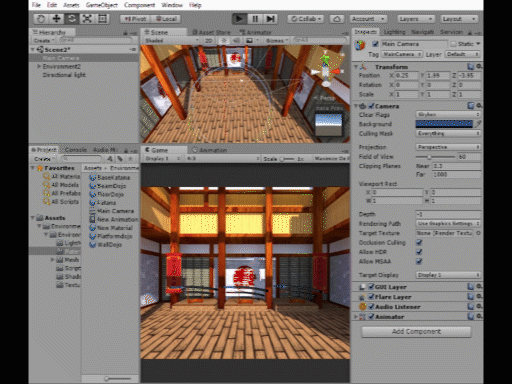
Task: Select the WallDojo prefab asset
Action: 105,245
